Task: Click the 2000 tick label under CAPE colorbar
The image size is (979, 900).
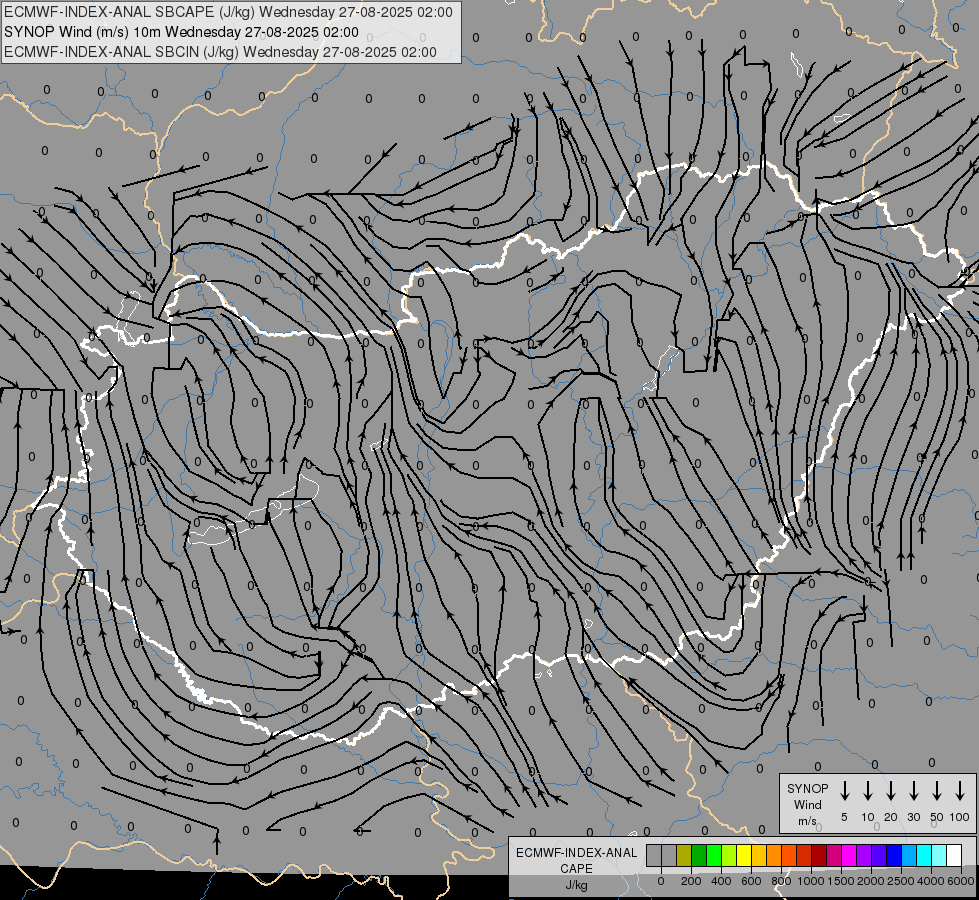Action: 870,881
